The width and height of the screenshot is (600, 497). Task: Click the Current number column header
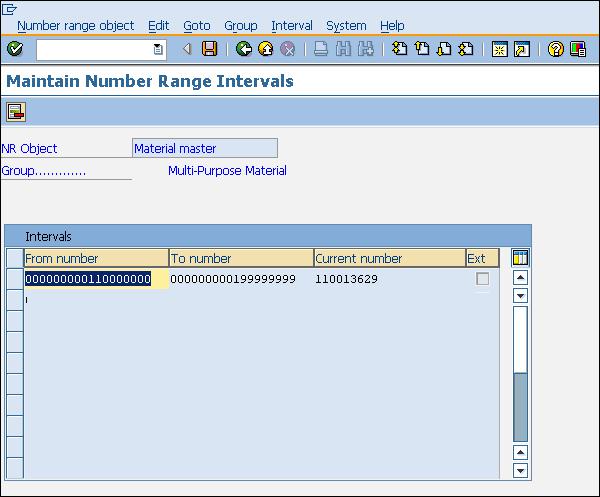pyautogui.click(x=390, y=258)
